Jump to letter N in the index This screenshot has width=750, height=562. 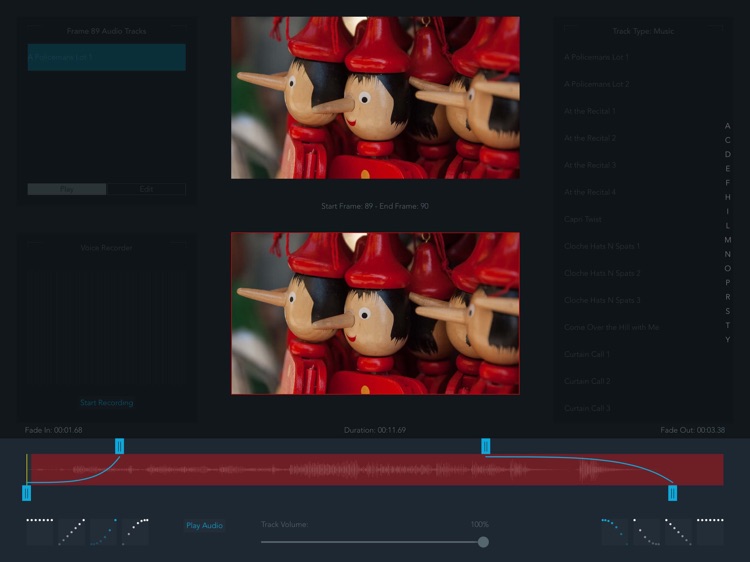click(x=728, y=254)
